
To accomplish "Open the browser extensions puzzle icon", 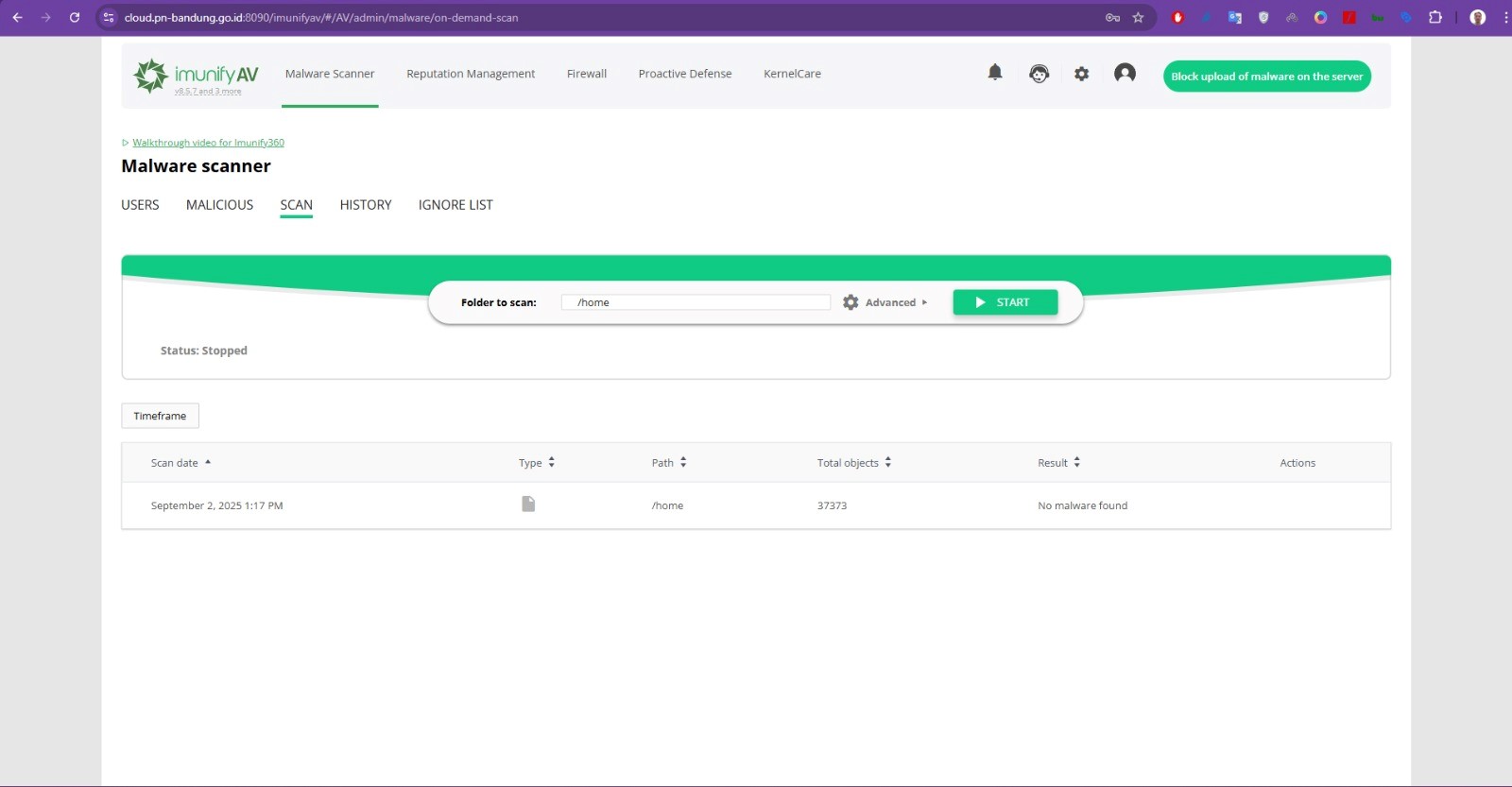I will pyautogui.click(x=1435, y=17).
